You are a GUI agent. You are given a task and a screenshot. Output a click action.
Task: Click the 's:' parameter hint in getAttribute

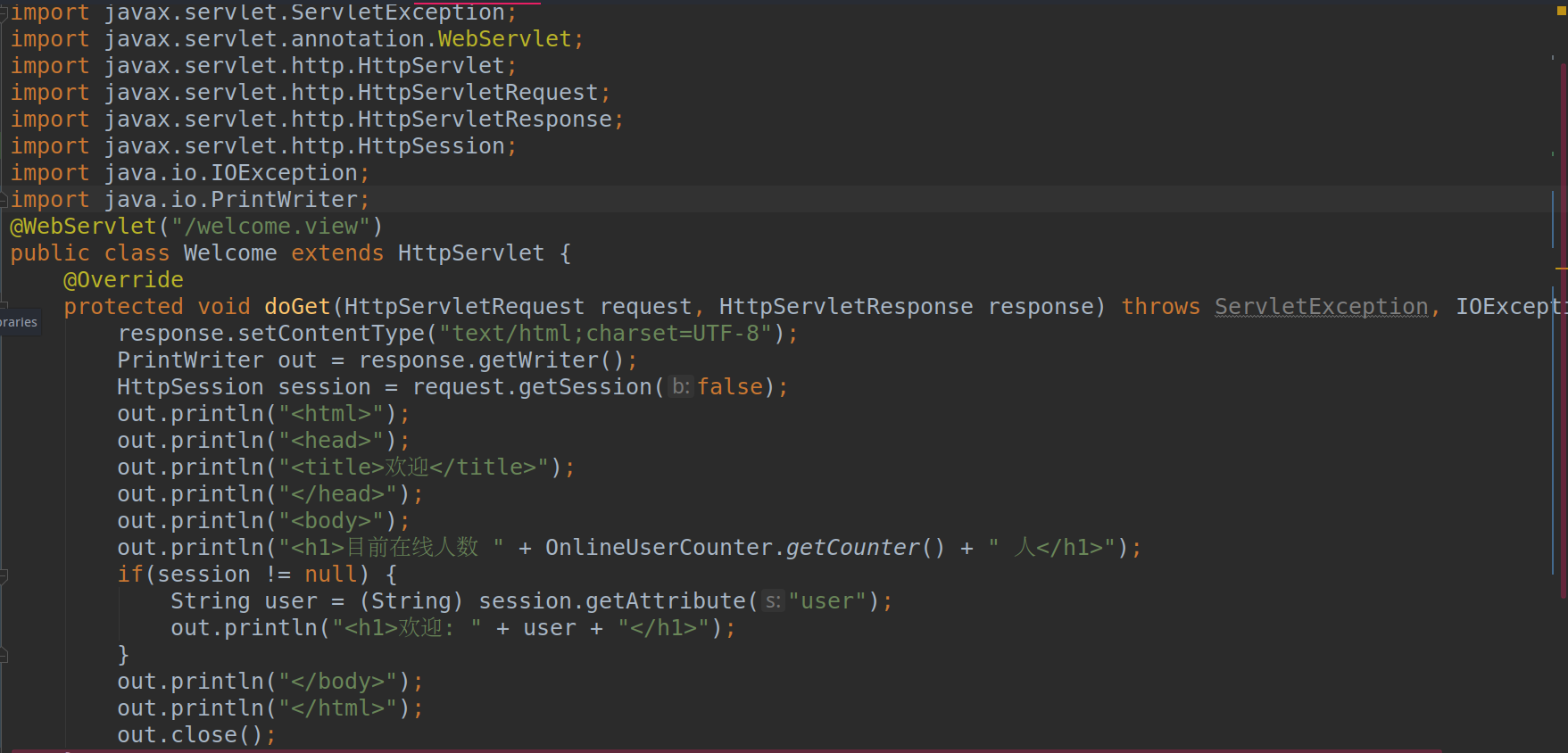(773, 601)
